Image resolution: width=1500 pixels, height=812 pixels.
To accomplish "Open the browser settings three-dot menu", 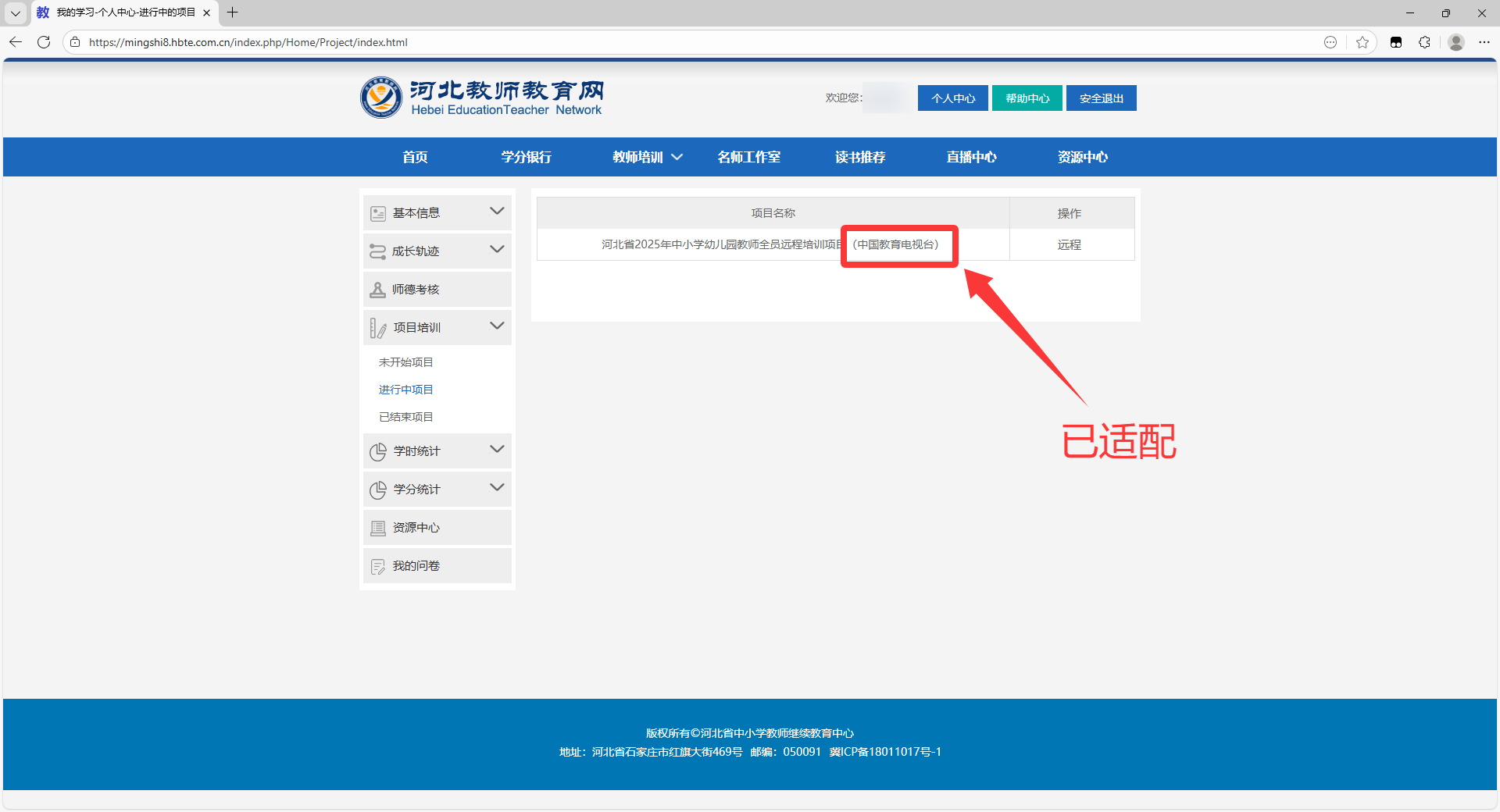I will pos(1484,42).
